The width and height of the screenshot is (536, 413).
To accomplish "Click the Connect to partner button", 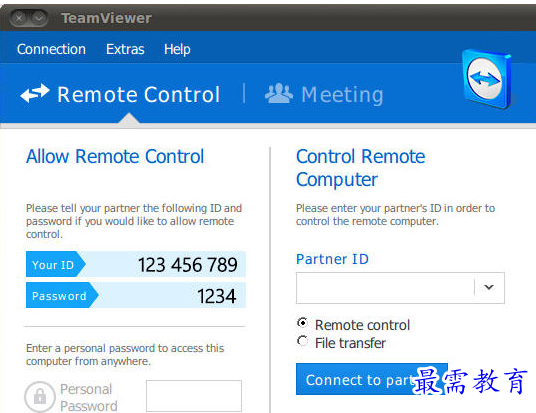I will click(372, 379).
